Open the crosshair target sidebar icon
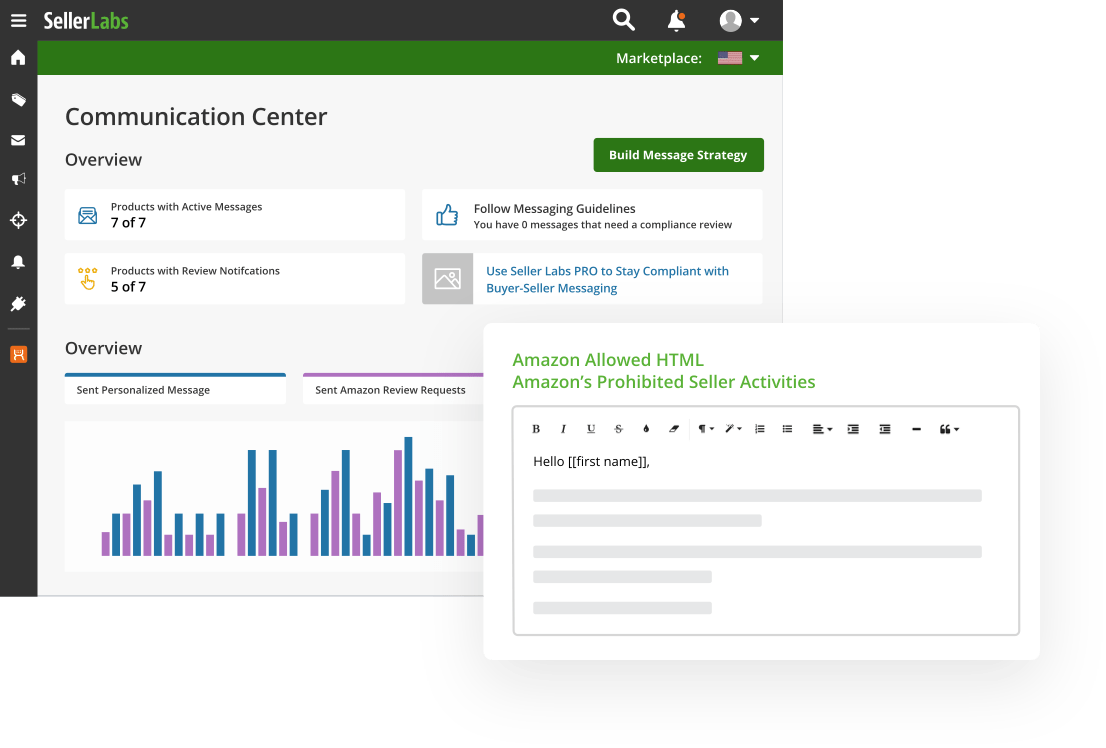Screen dimensions: 1106x748 click(x=18, y=220)
